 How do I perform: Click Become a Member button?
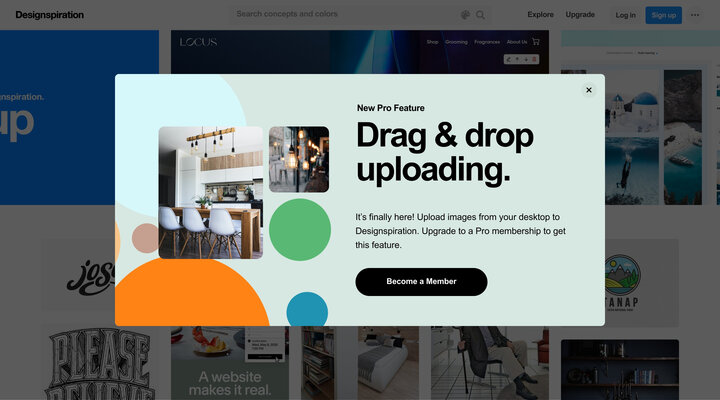[421, 282]
